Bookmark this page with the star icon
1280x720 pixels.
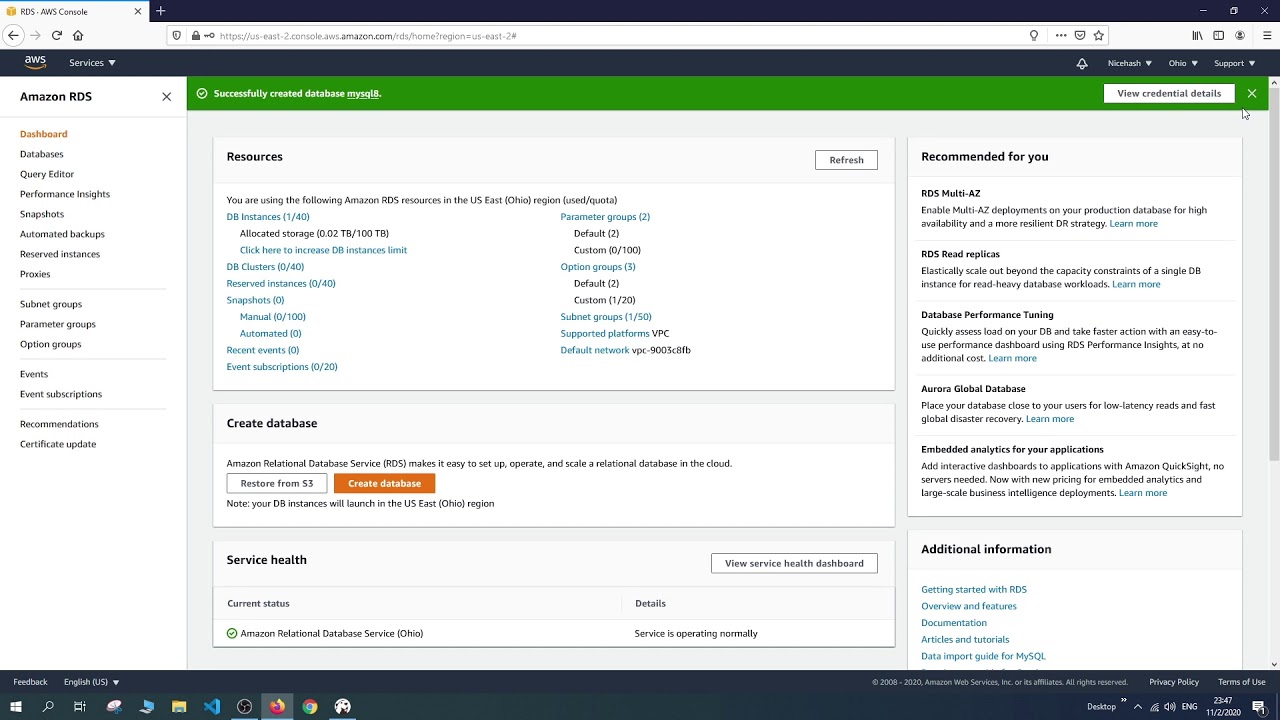click(1099, 35)
